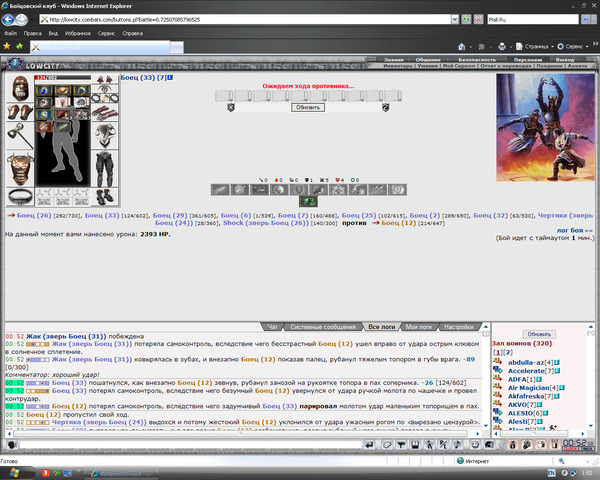
Task: Open the Избранное menu
Action: click(78, 33)
